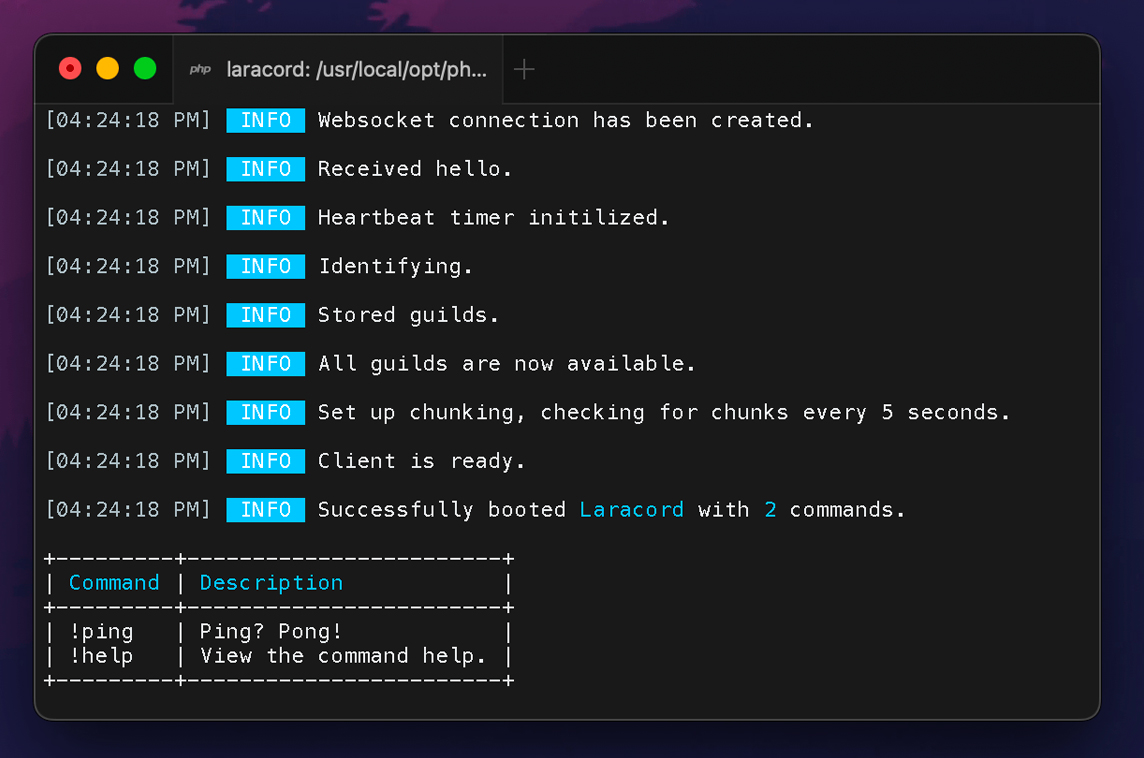
Task: Click the timestamp on the 'Stored guilds.' line
Action: pyautogui.click(x=128, y=315)
